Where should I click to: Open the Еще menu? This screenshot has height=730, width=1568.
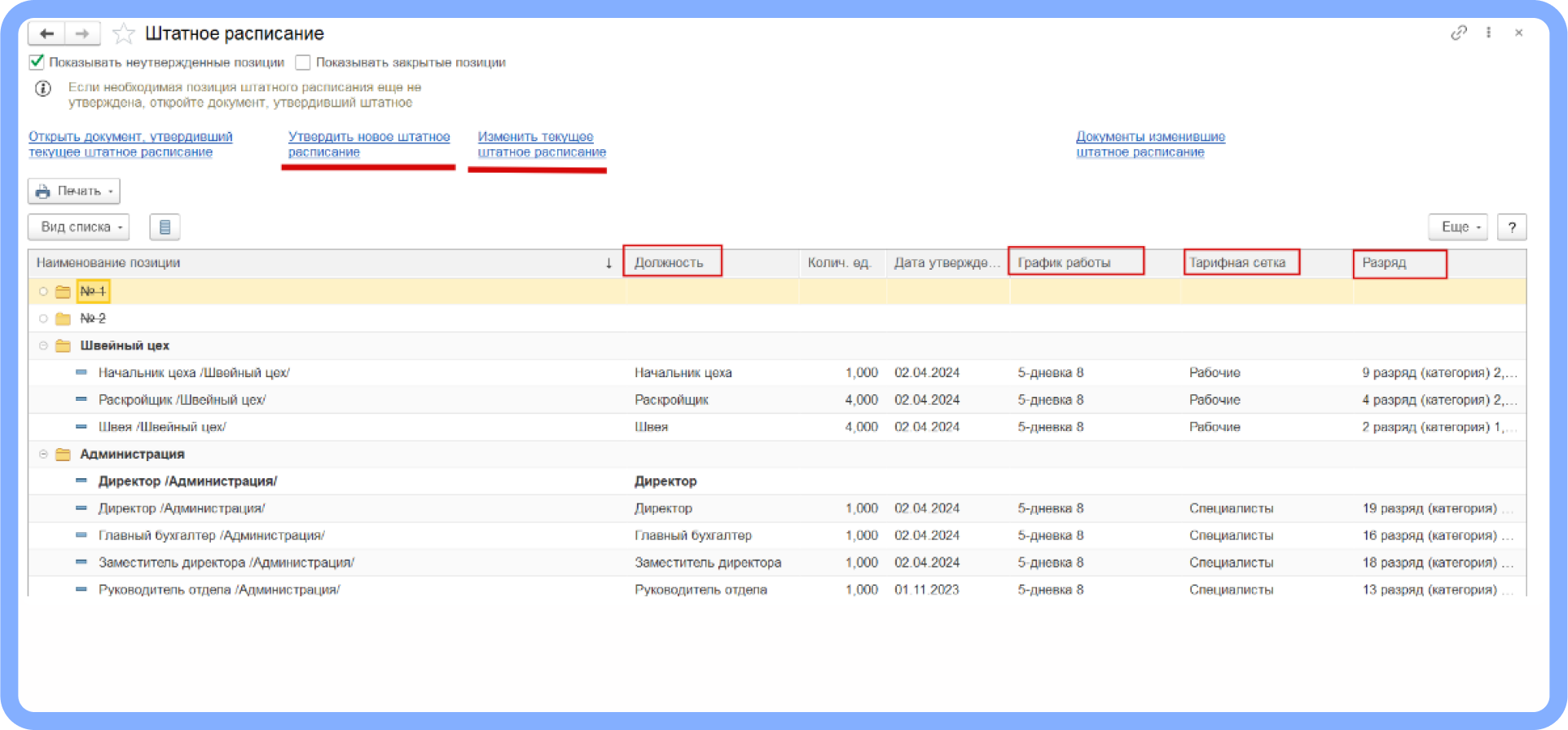click(1457, 227)
